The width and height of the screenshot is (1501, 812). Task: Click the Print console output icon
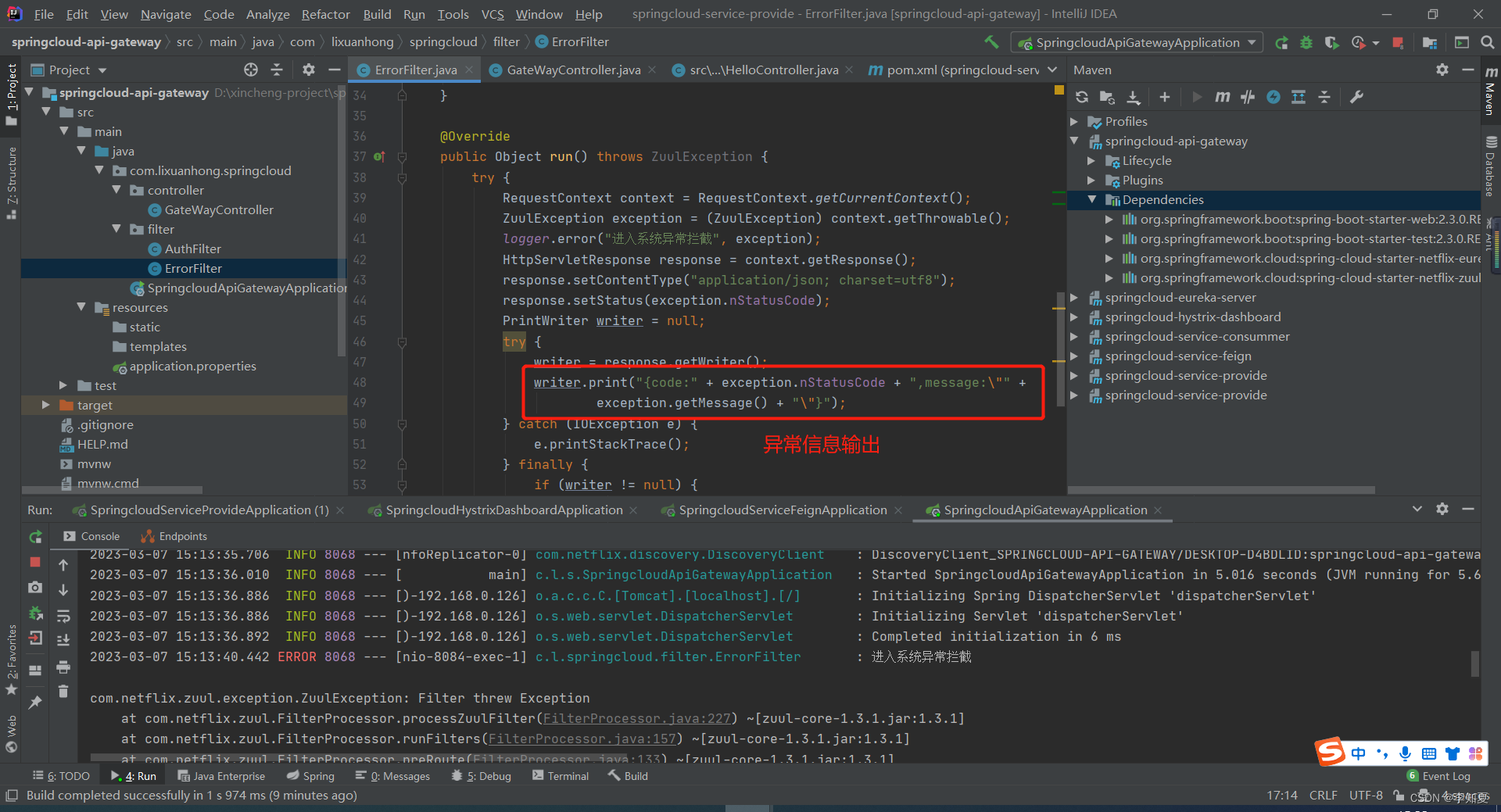coord(63,667)
